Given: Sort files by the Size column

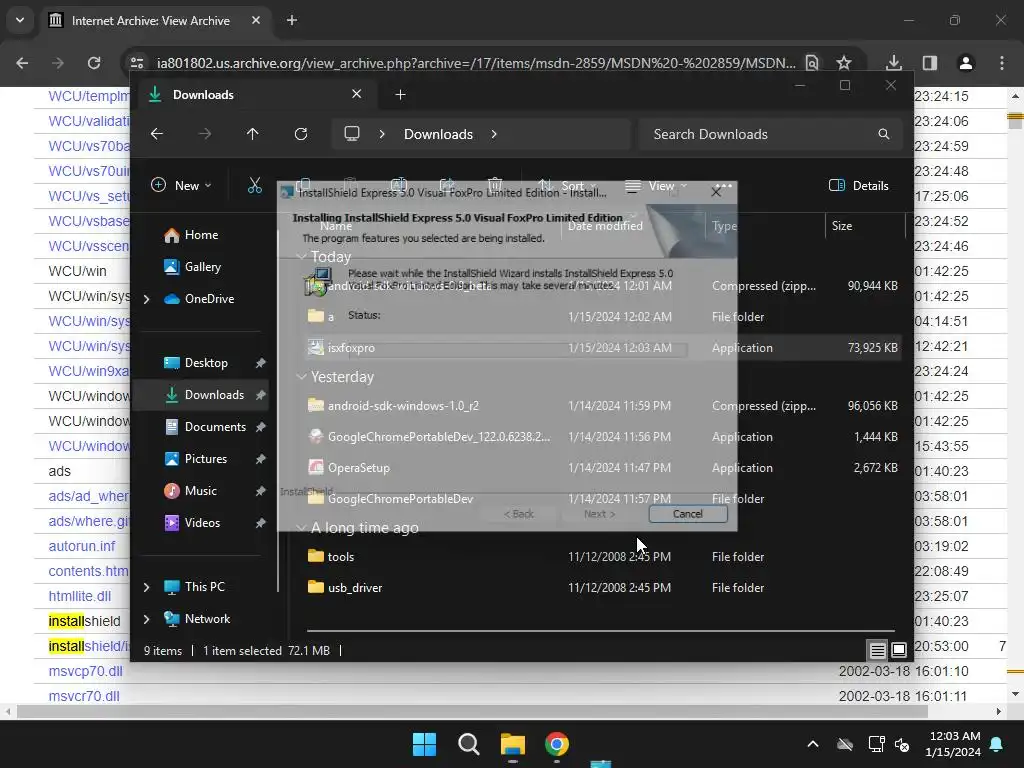Looking at the screenshot, I should coord(863,226).
